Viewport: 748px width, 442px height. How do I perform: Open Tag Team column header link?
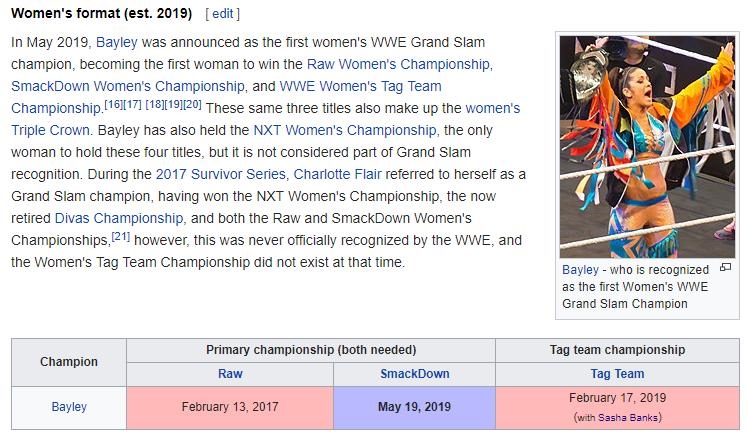coord(617,373)
